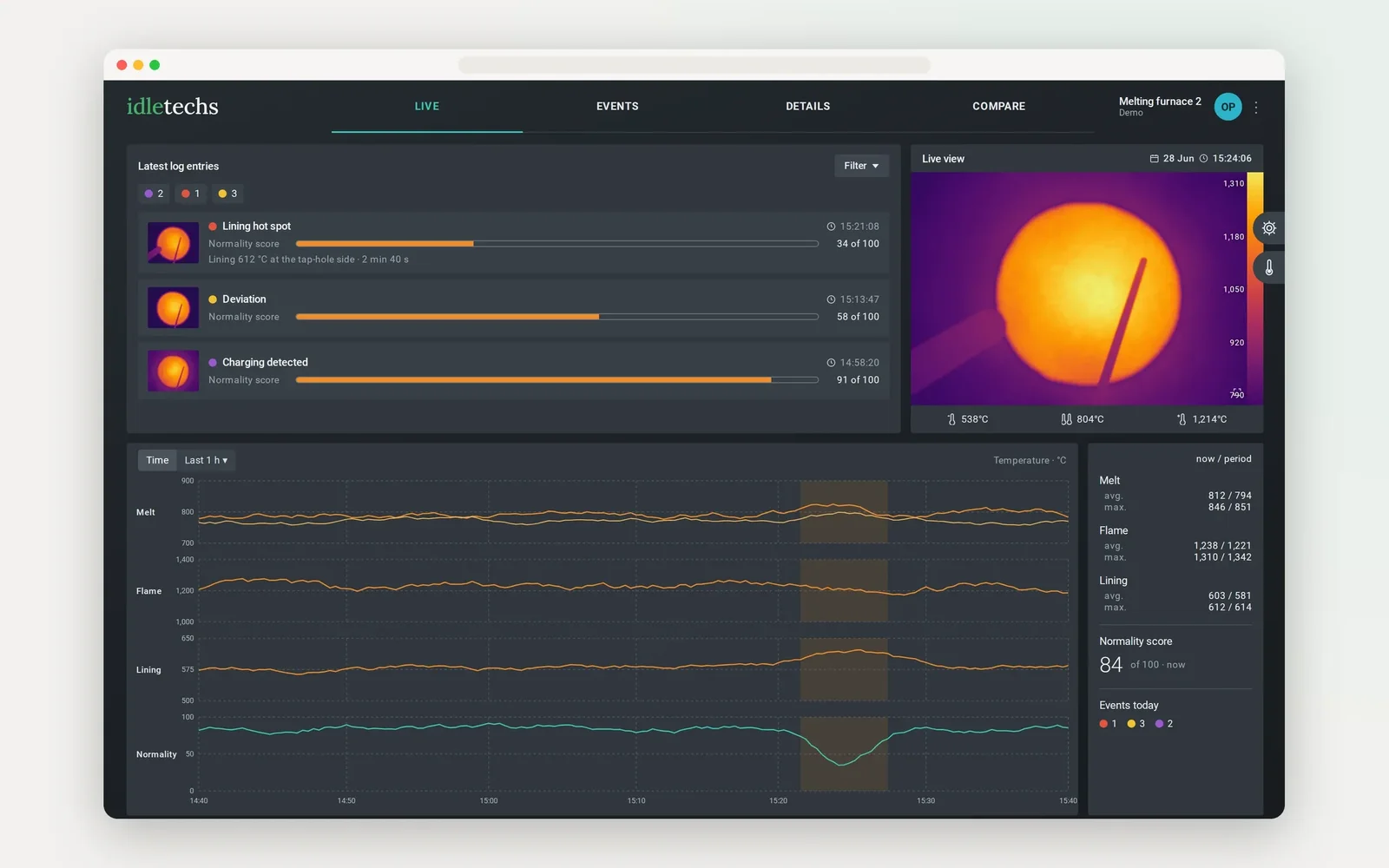Click the thermometer side-tab icon
This screenshot has width=1389, height=868.
(x=1269, y=267)
